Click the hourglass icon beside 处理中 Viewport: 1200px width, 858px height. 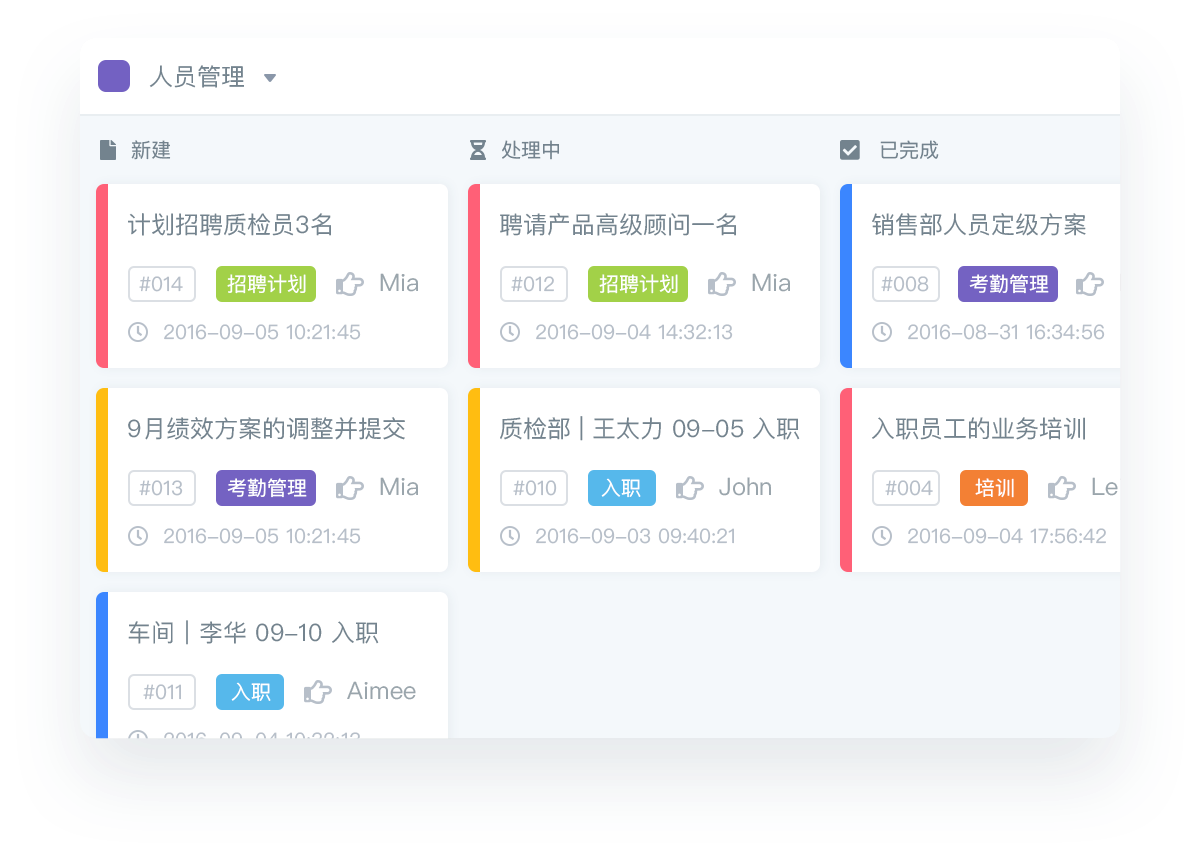tap(478, 150)
